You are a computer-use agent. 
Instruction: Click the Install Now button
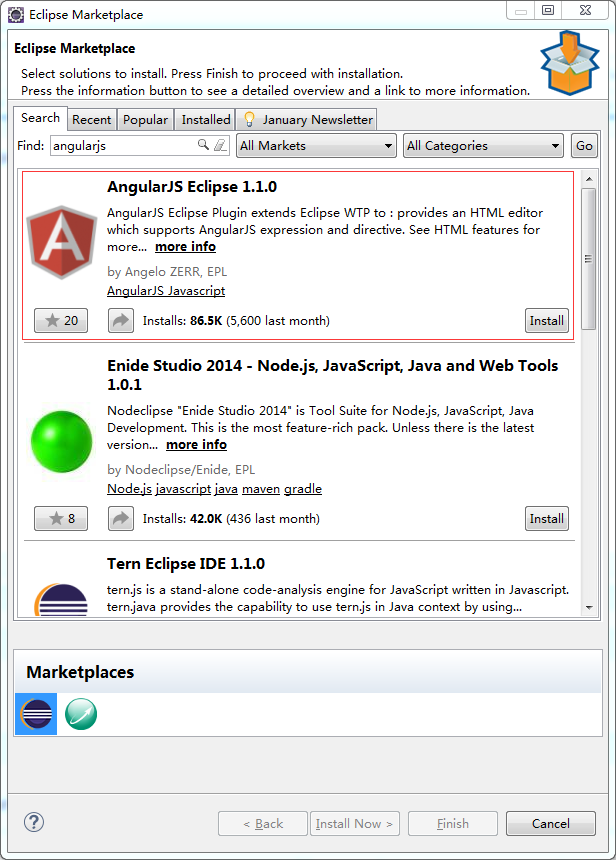(x=355, y=823)
